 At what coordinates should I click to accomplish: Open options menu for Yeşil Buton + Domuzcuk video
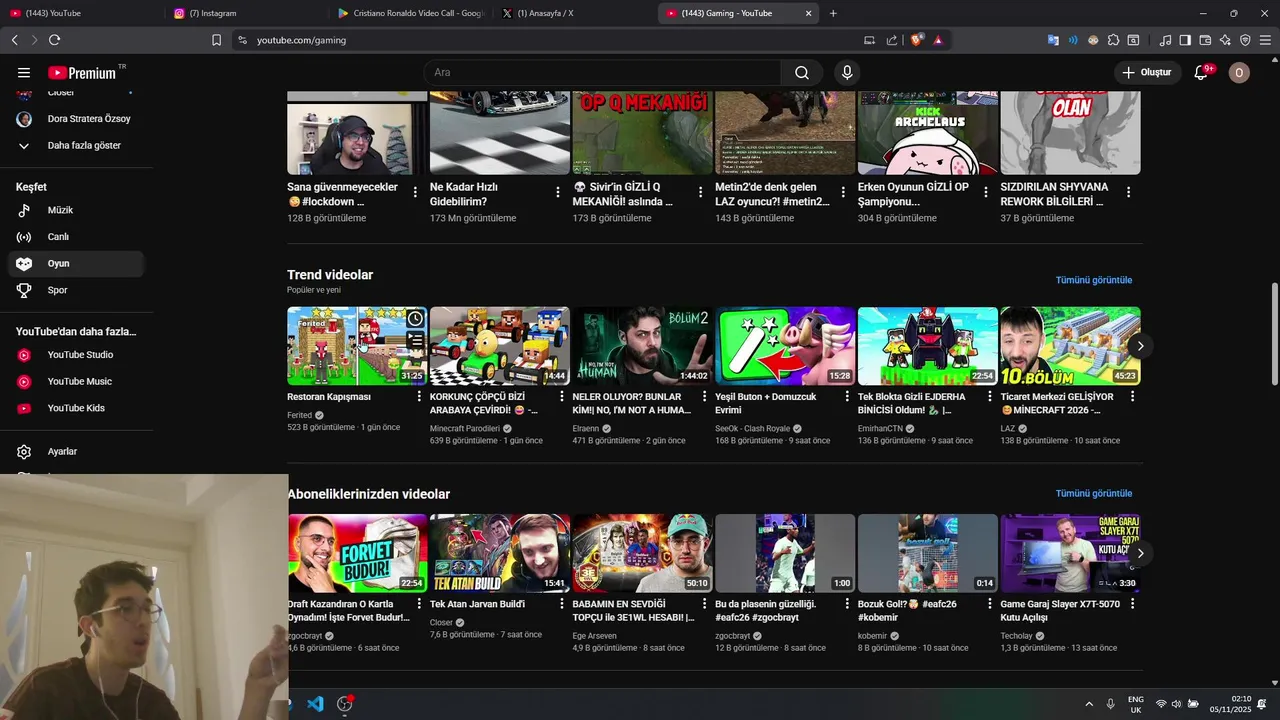click(846, 397)
